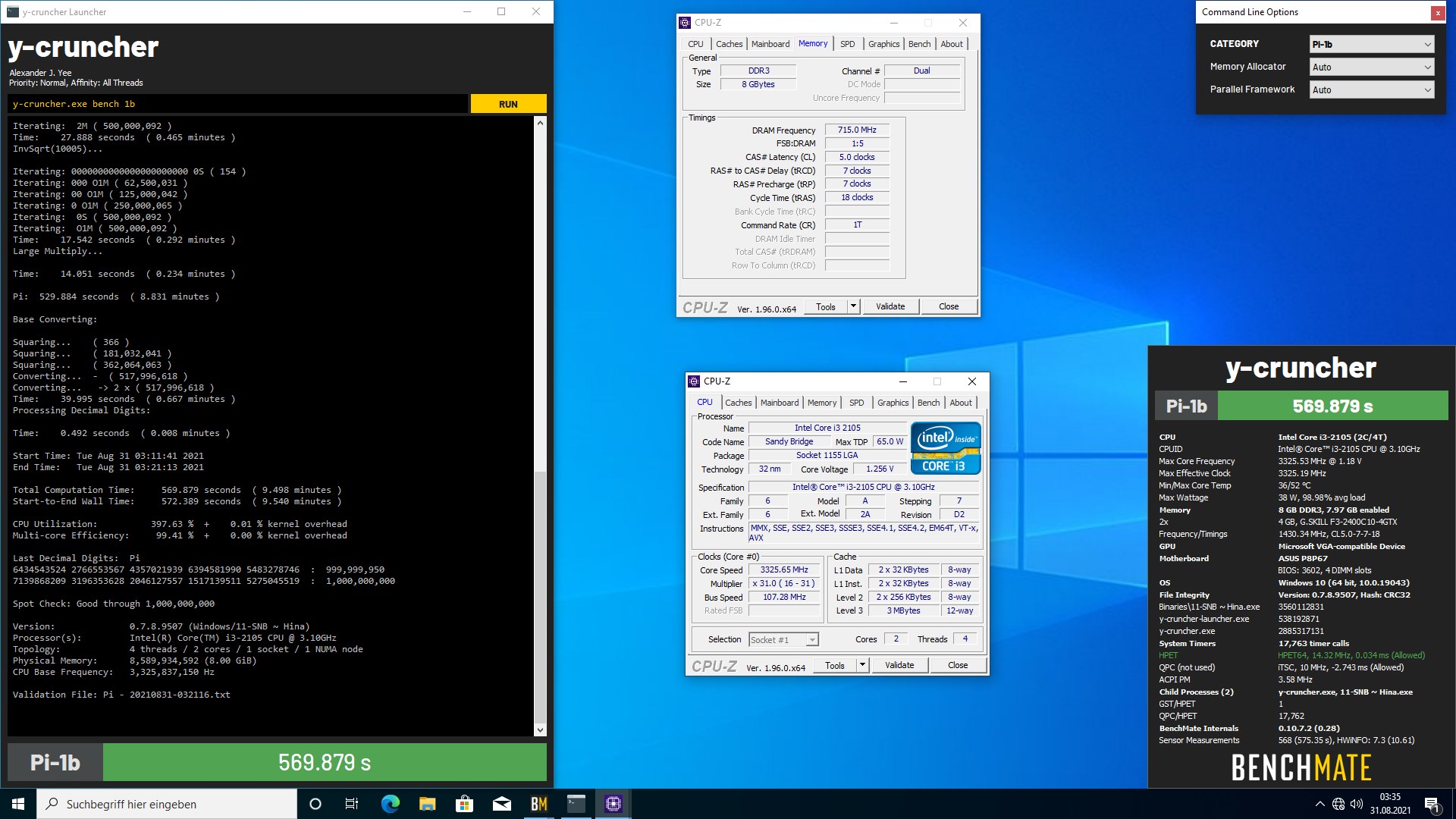Screen dimensions: 1456x819
Task: Open Mail app from taskbar
Action: click(501, 804)
